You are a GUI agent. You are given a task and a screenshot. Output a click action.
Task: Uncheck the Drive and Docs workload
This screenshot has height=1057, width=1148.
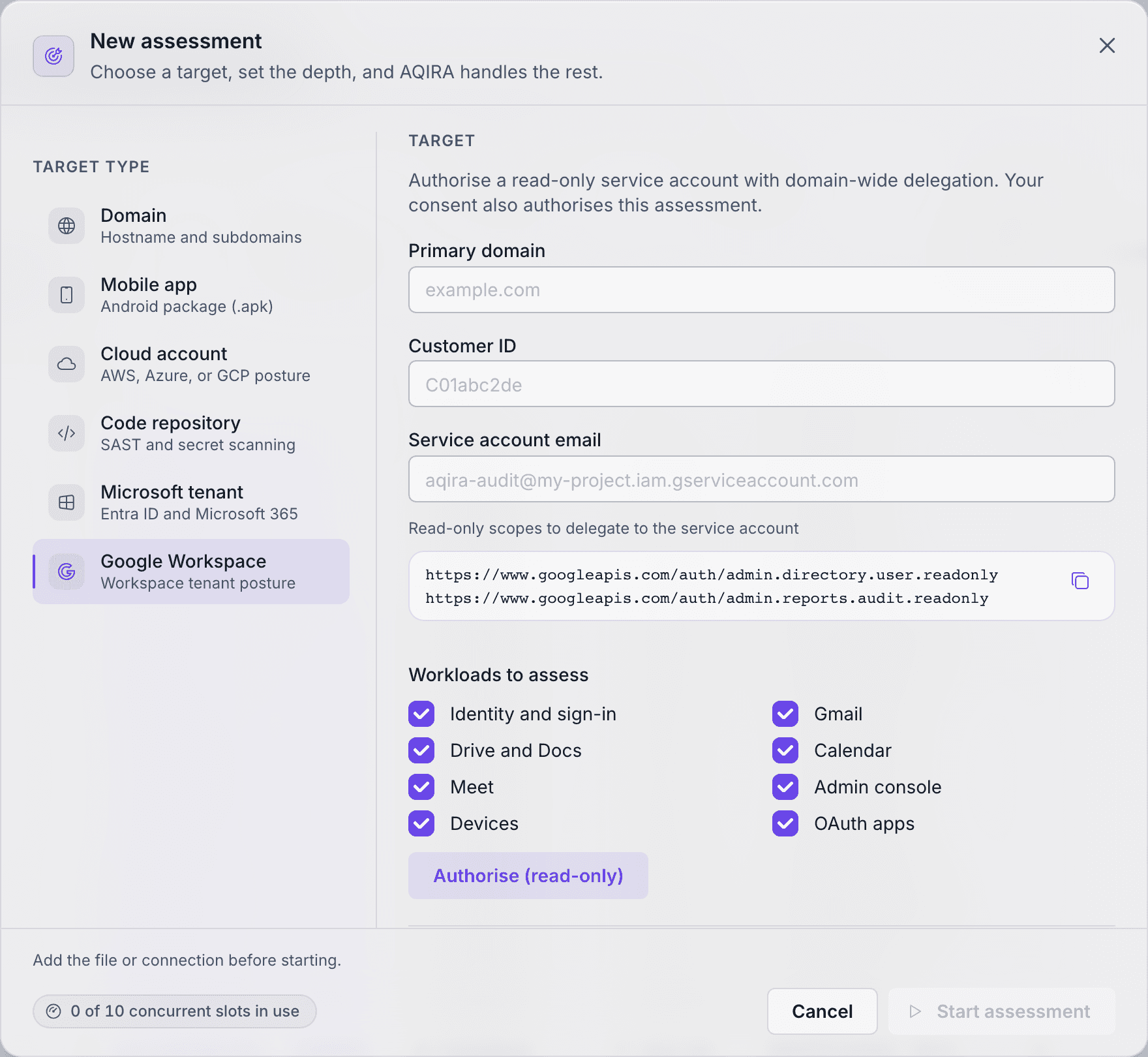click(421, 750)
